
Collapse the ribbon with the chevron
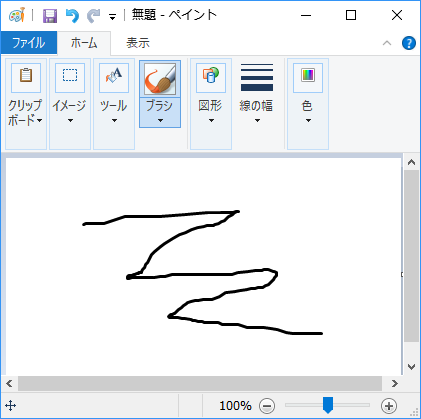(387, 43)
